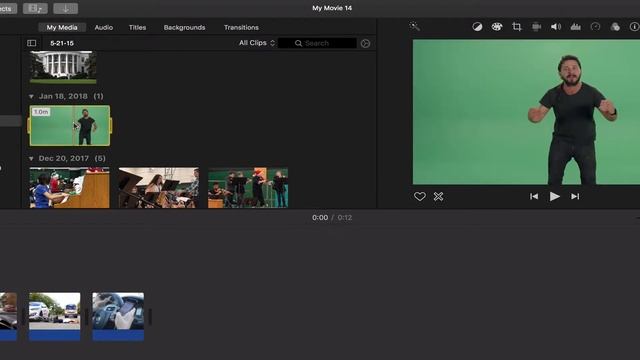Viewport: 640px width, 360px height.
Task: Select the phone-while-driving clip in timeline
Action: (x=118, y=316)
